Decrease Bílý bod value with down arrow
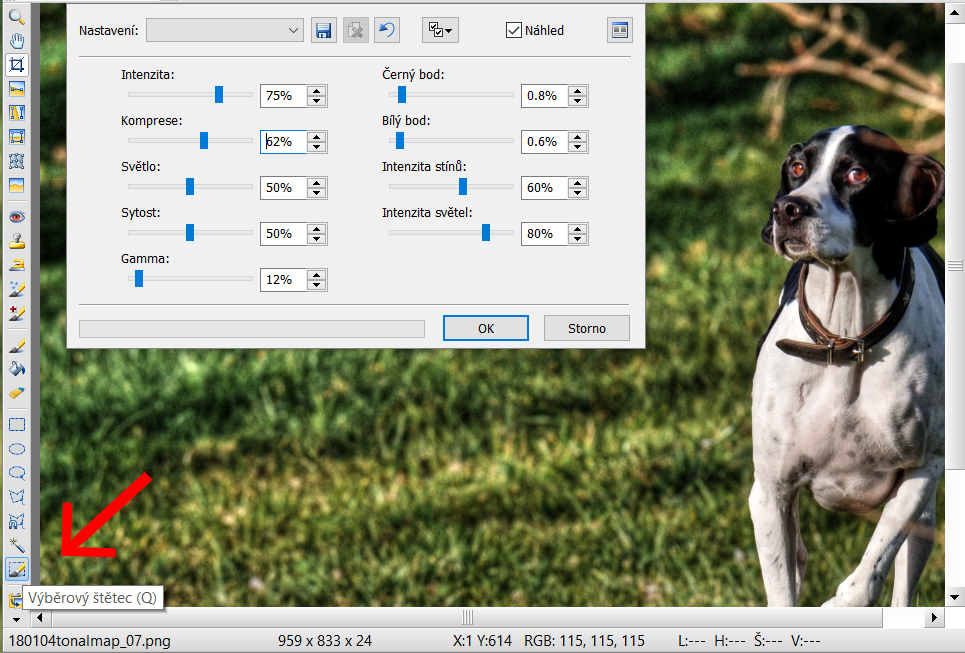Viewport: 965px width, 653px height. point(578,147)
